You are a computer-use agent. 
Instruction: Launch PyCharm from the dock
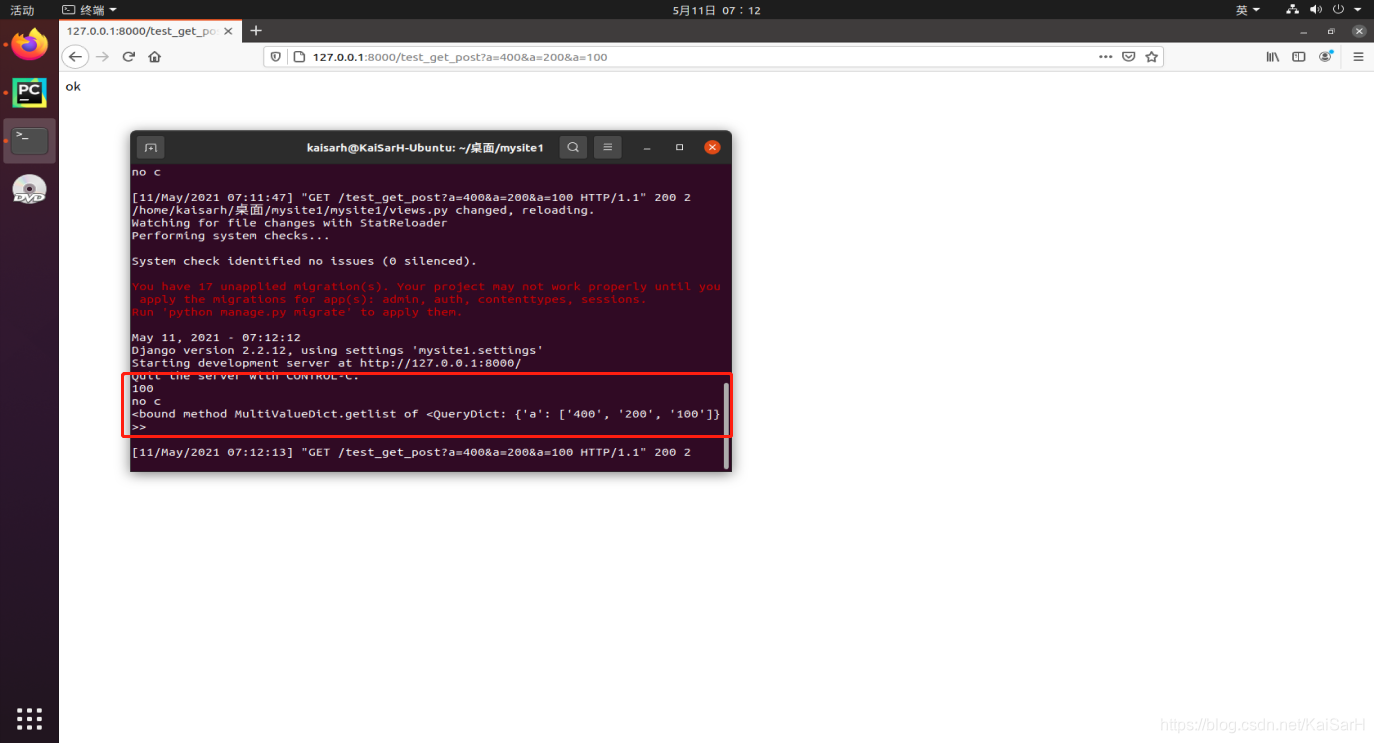(30, 92)
